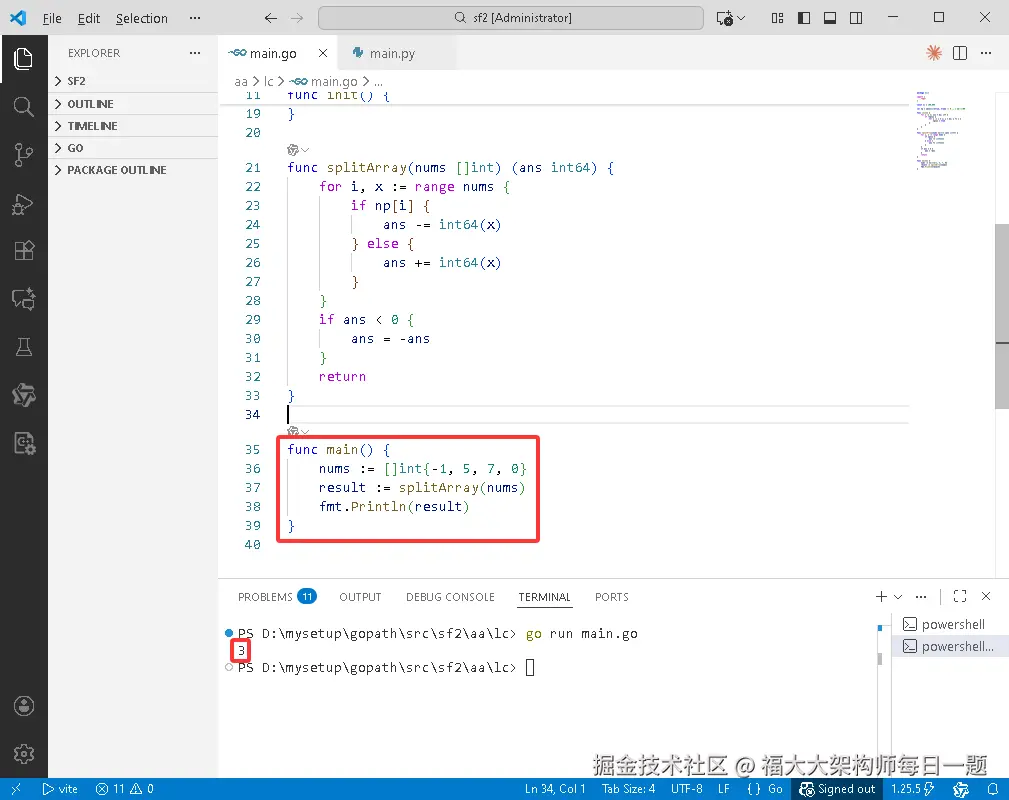Toggle the secondary side bar

pos(856,18)
